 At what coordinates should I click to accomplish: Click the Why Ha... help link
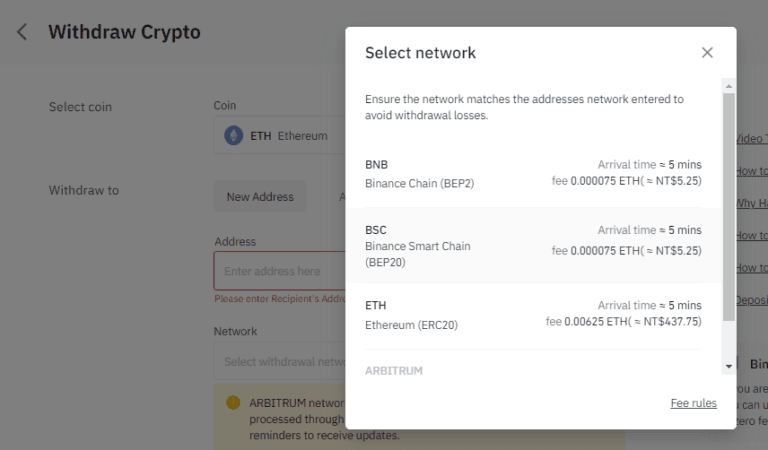click(751, 203)
